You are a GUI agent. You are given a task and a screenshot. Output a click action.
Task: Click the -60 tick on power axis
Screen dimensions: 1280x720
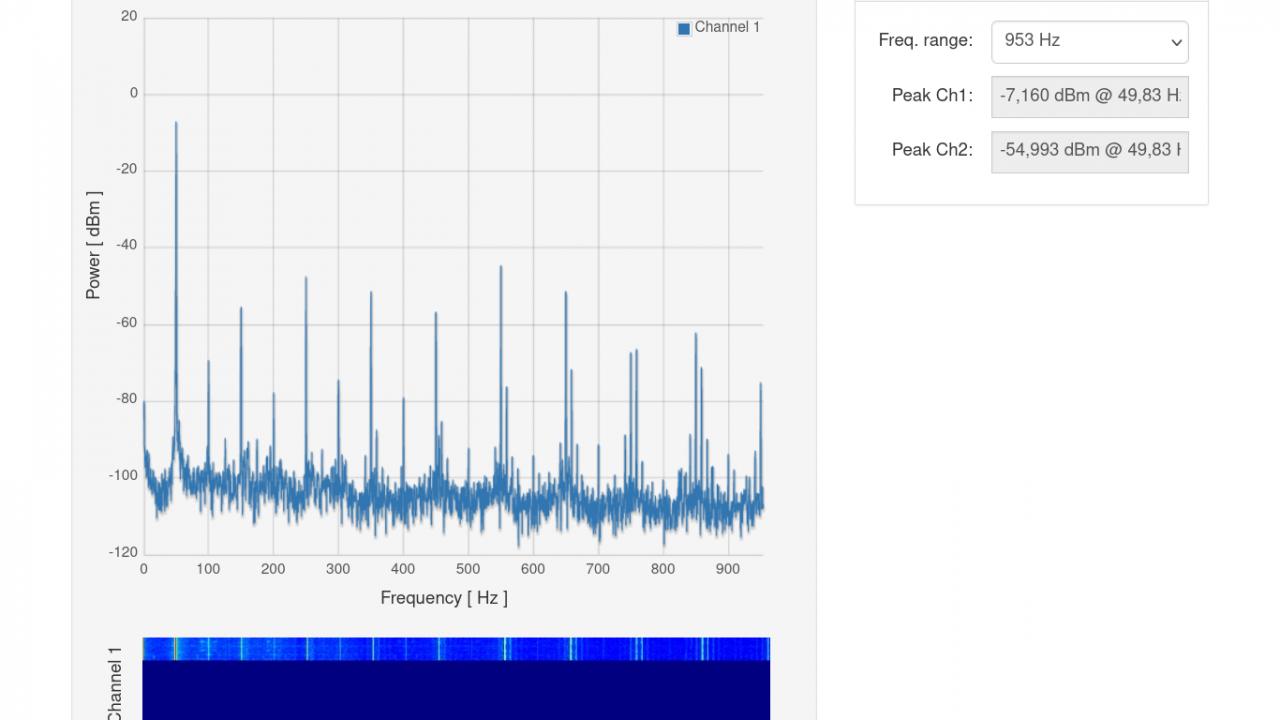(x=126, y=323)
